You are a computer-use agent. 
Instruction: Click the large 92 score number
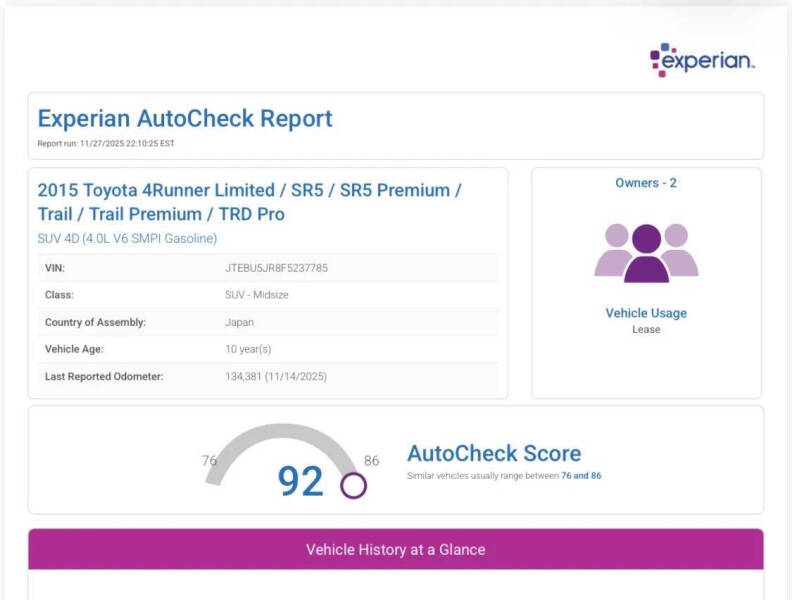(300, 481)
